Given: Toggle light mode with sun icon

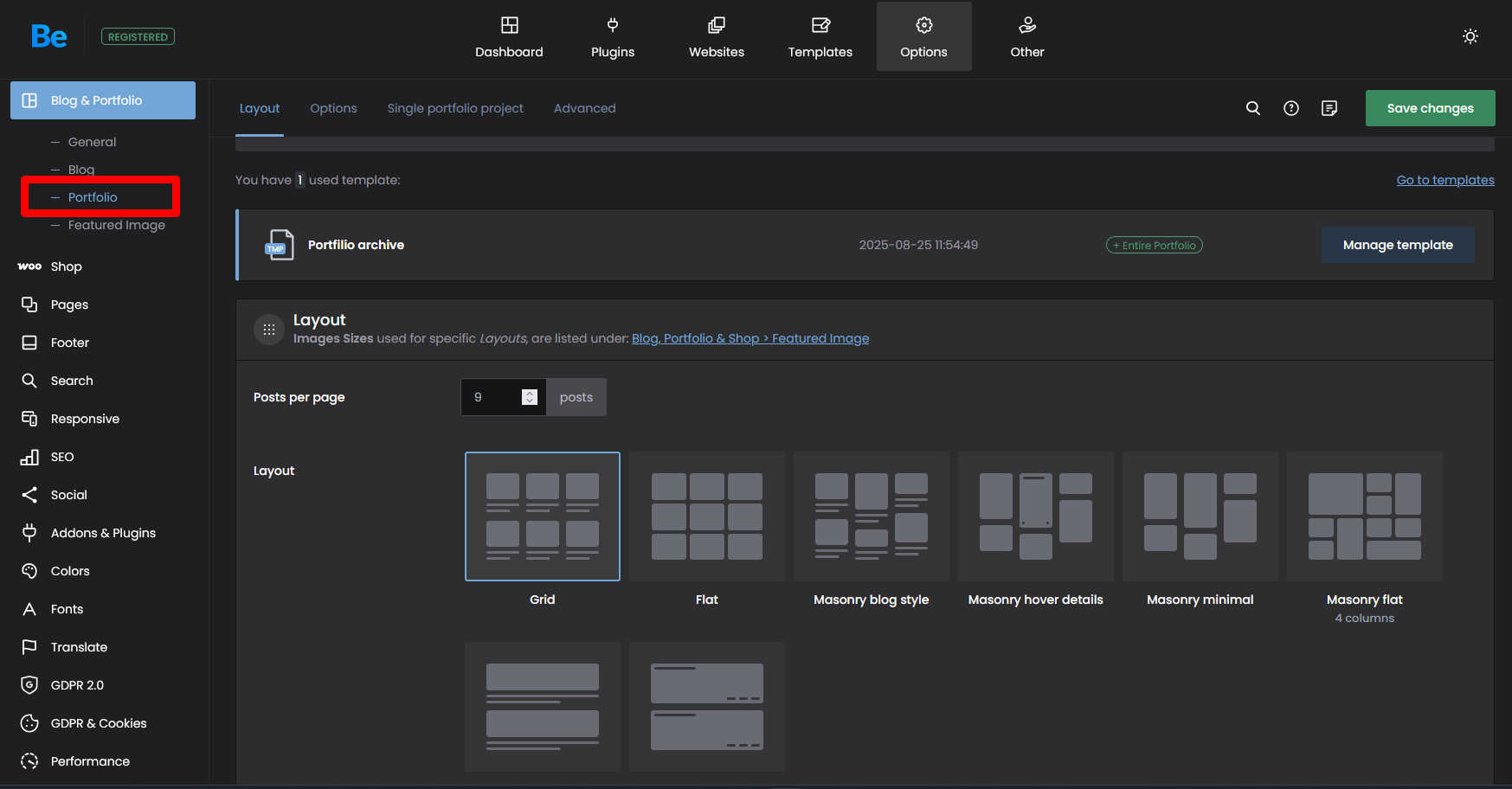Looking at the screenshot, I should point(1470,36).
